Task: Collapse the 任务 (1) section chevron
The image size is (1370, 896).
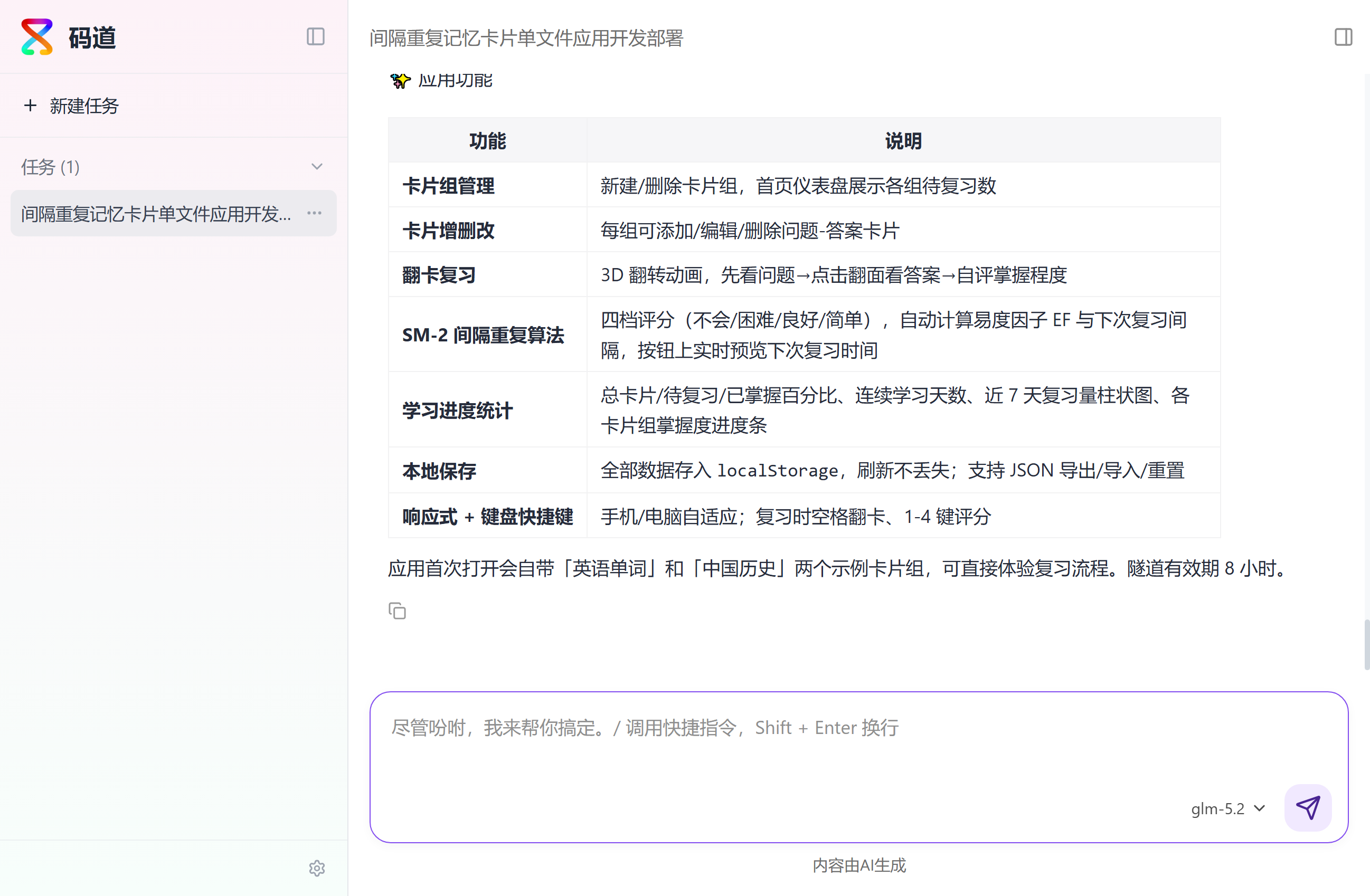Action: click(x=317, y=167)
